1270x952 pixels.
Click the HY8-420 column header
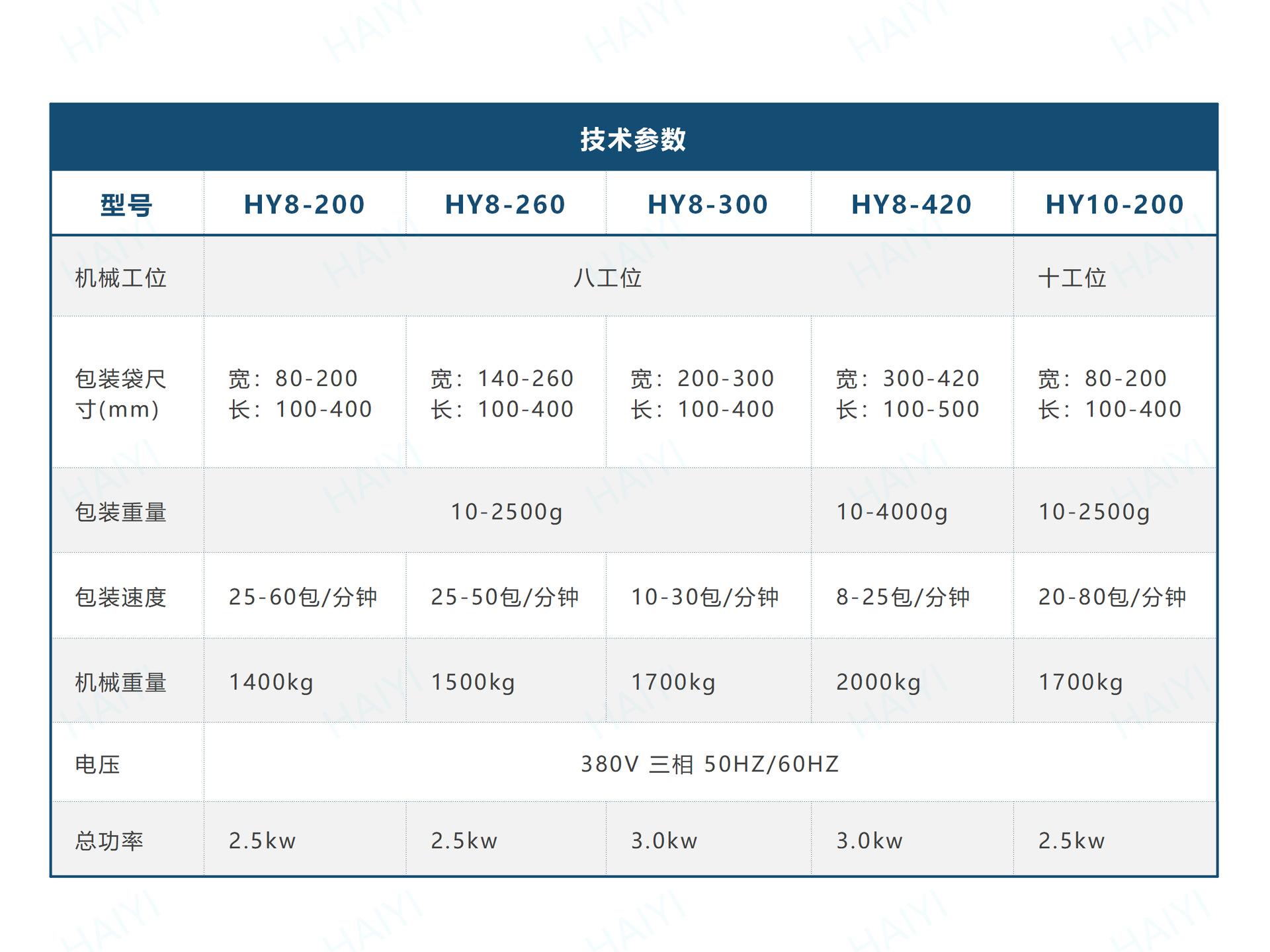tap(911, 204)
